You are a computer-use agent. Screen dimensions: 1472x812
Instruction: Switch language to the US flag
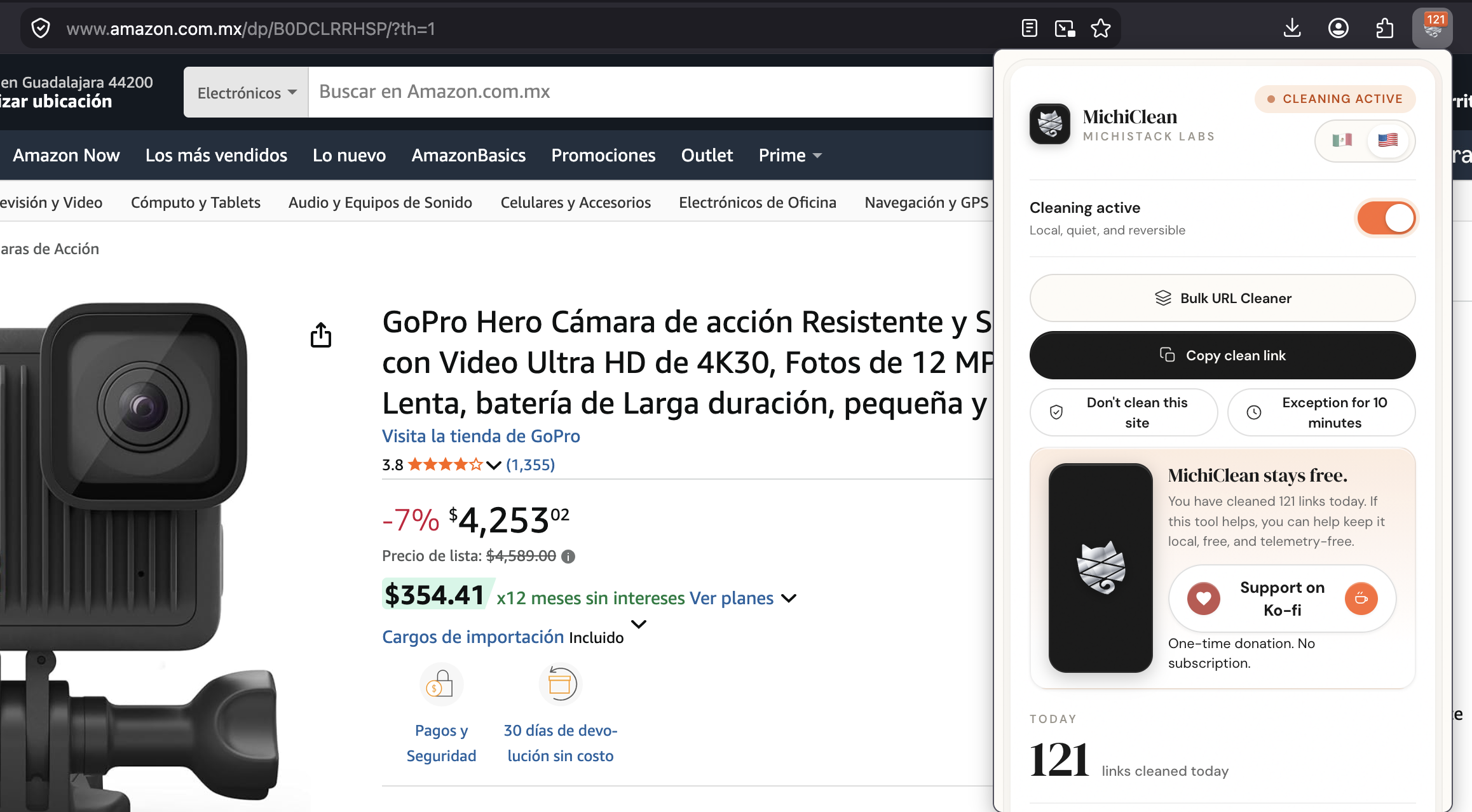click(1388, 140)
